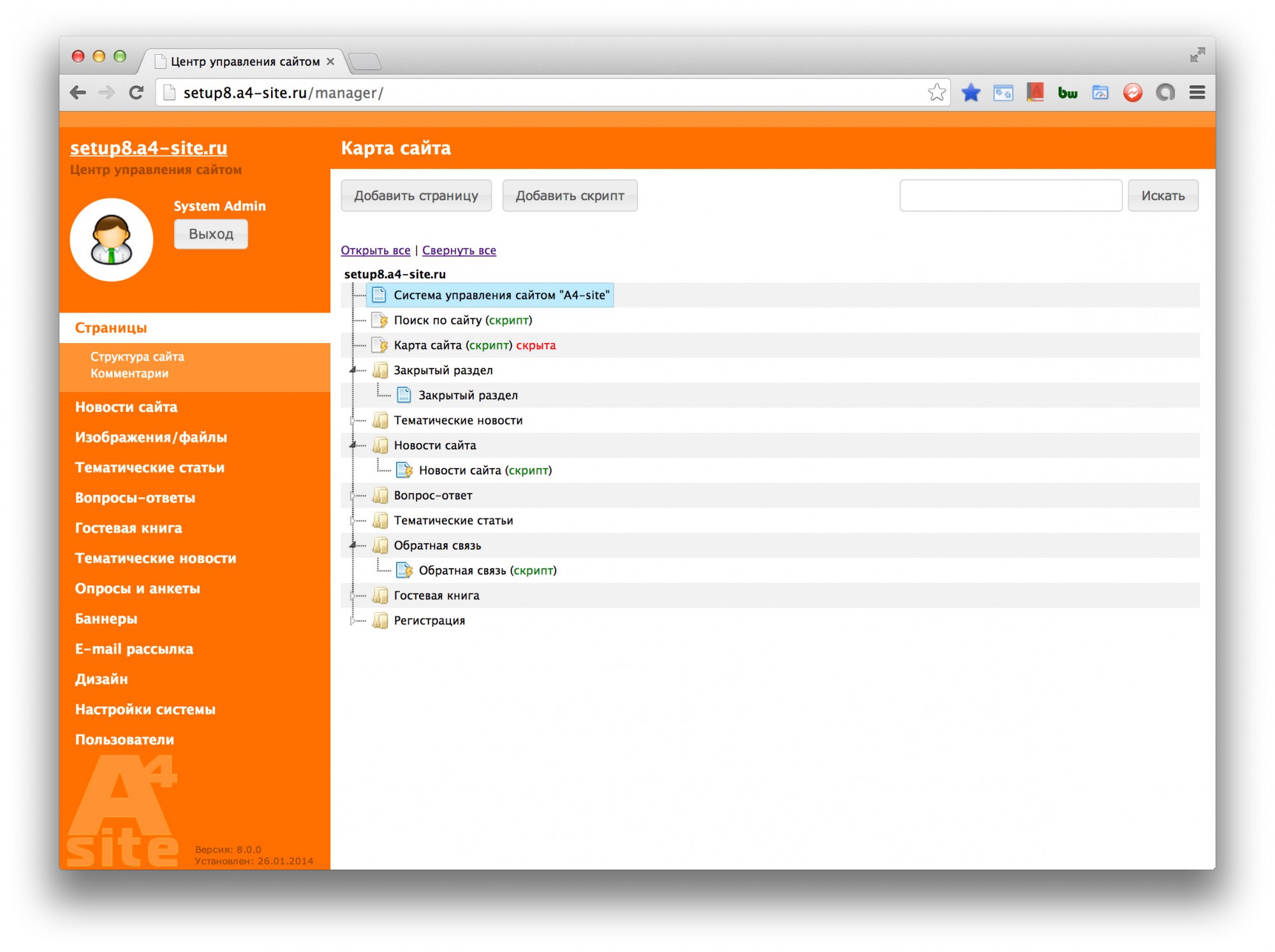
Task: Open the Chrome hamburger menu
Action: click(1197, 92)
